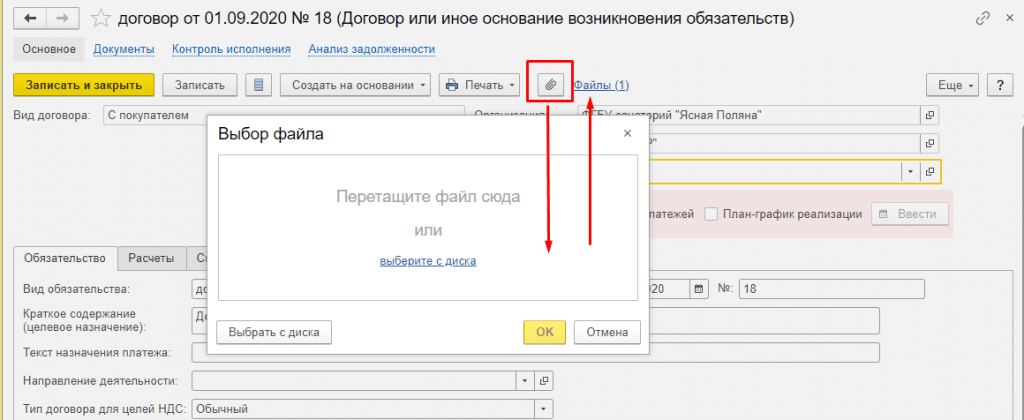The height and width of the screenshot is (420, 1024).
Task: Switch to the Контроль исполнения tab
Action: click(x=231, y=49)
